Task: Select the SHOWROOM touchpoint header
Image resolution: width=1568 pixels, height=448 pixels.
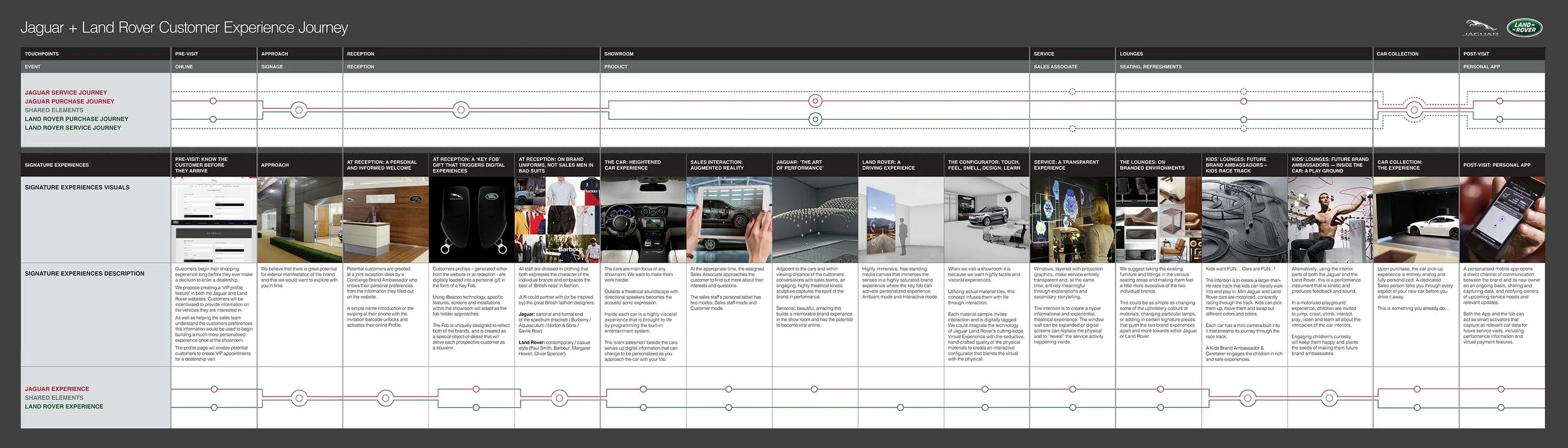Action: [618, 54]
